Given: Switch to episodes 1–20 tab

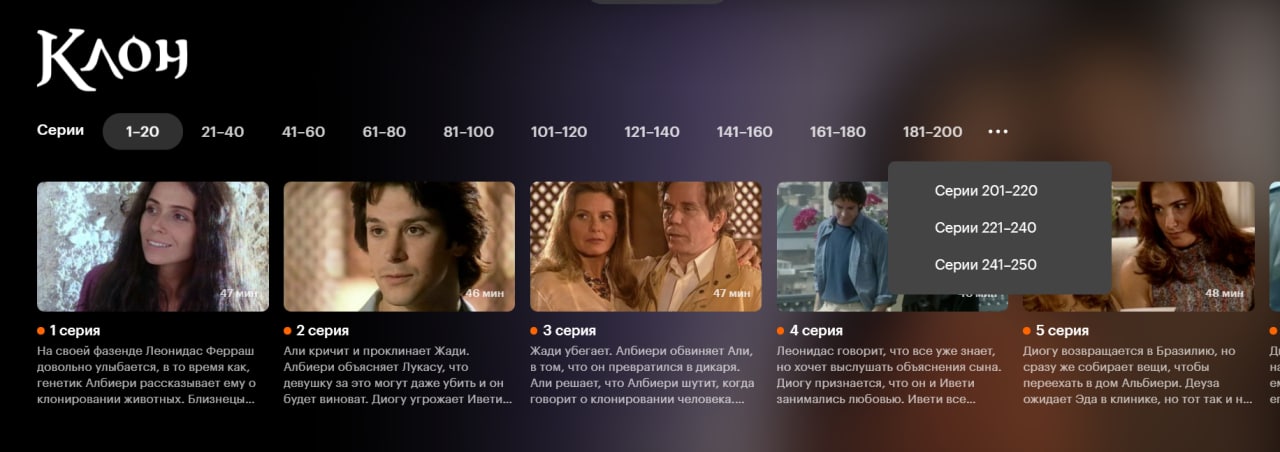Looking at the screenshot, I should 143,132.
